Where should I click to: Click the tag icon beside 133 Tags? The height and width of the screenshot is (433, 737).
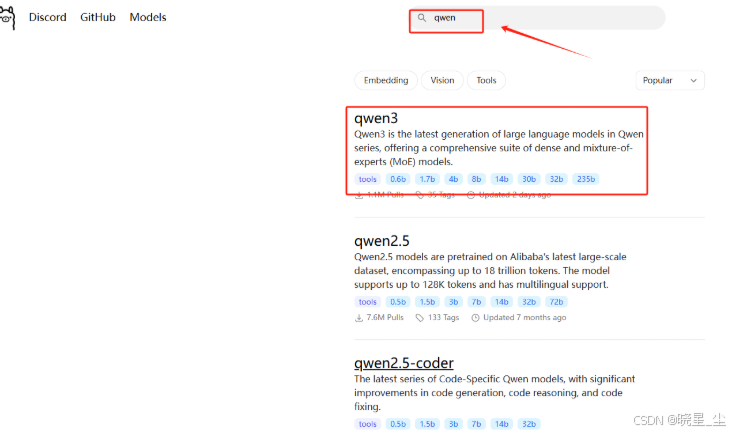tap(419, 318)
